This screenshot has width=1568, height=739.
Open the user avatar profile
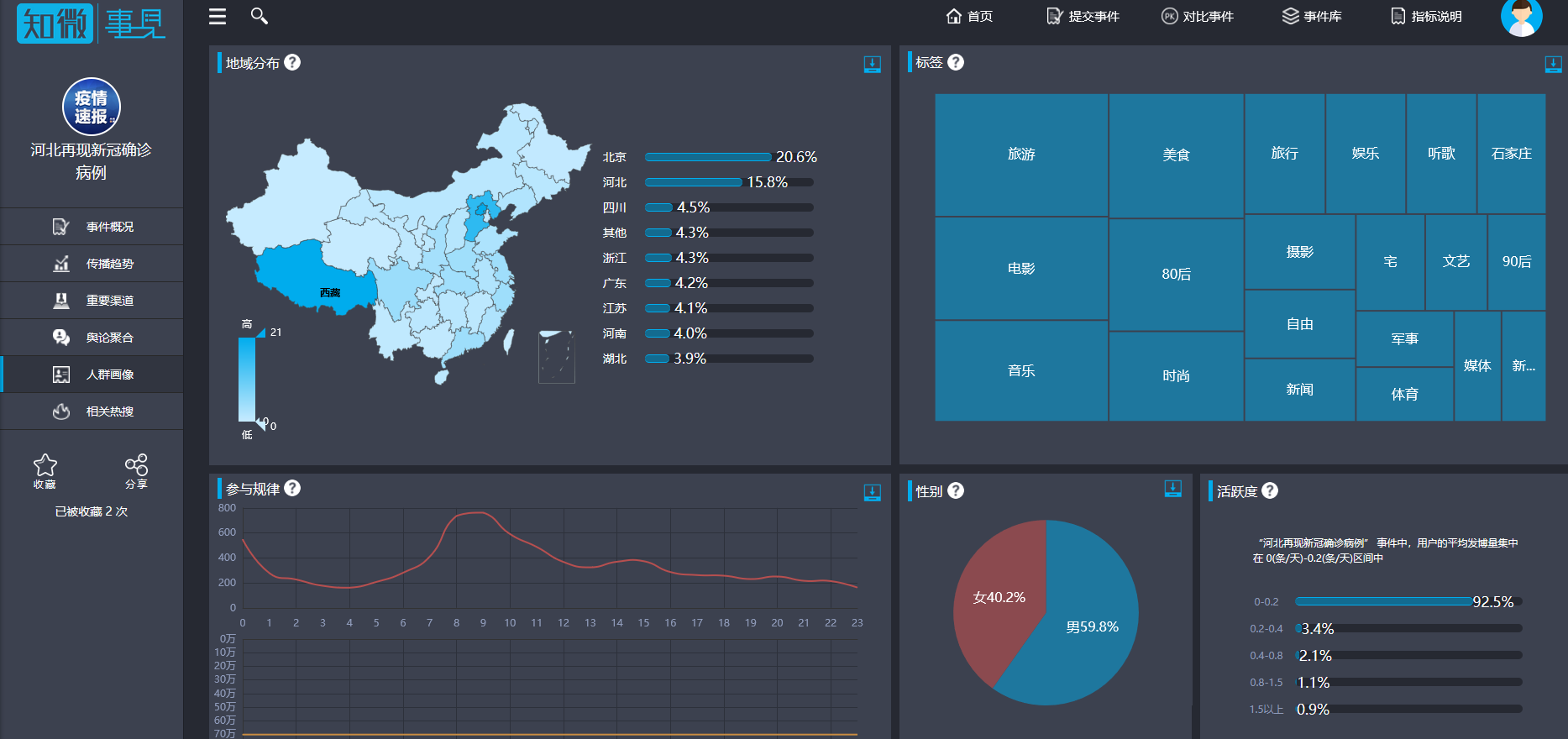tap(1521, 17)
